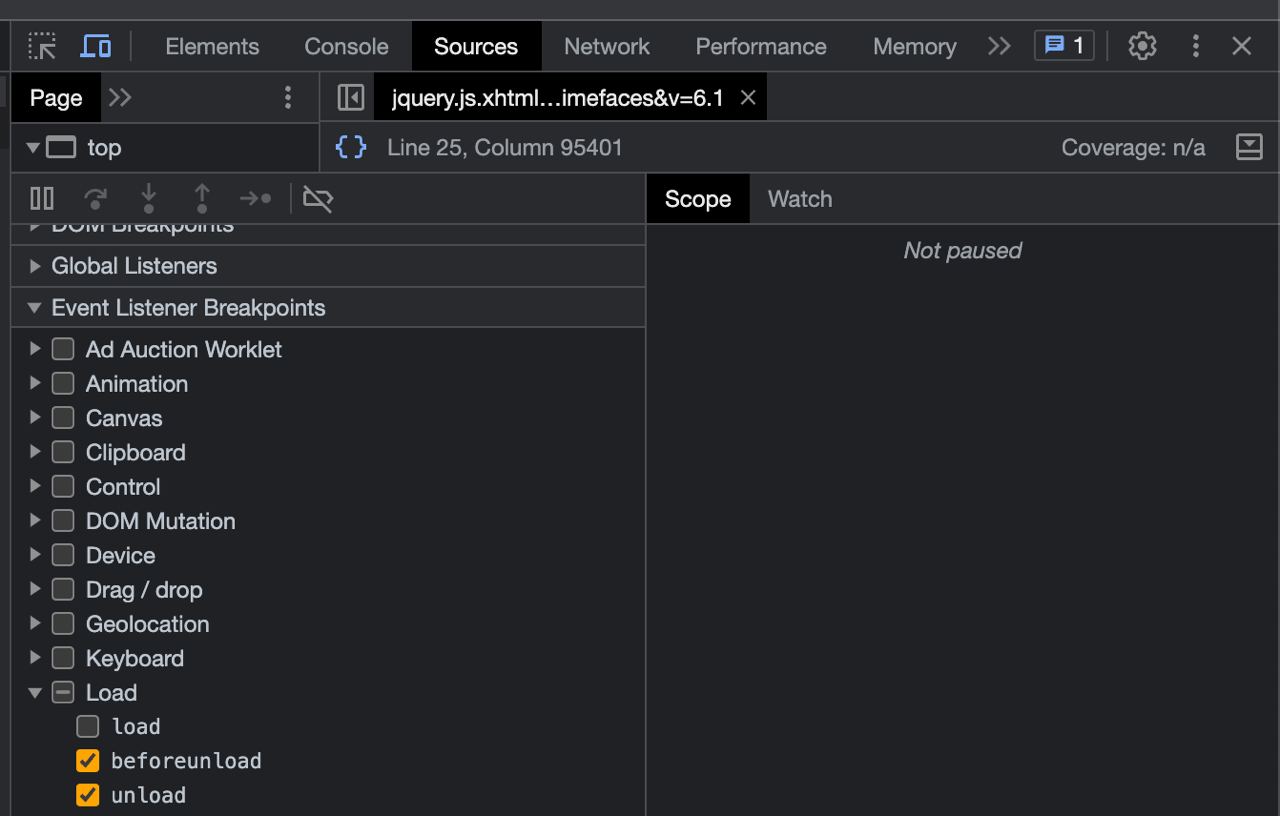Show more DevTools tabs chevron
The width and height of the screenshot is (1280, 816).
[x=999, y=46]
